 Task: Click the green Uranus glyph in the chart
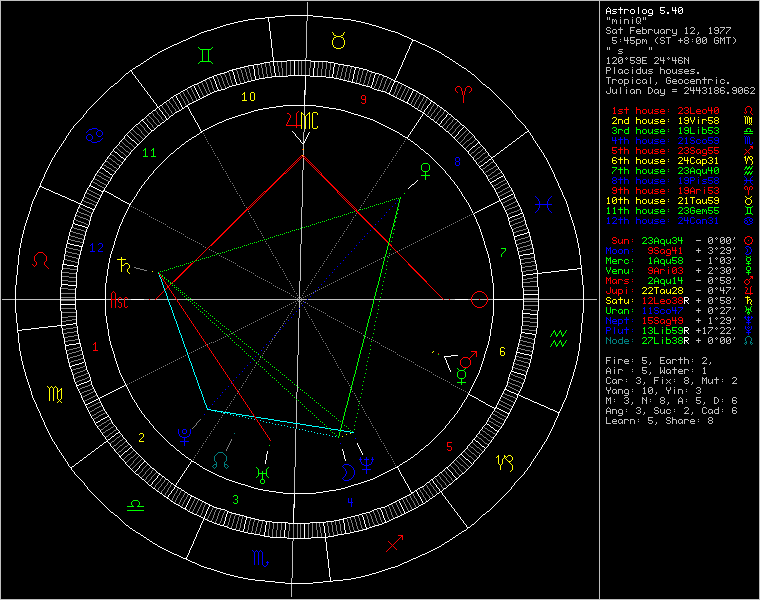[263, 474]
